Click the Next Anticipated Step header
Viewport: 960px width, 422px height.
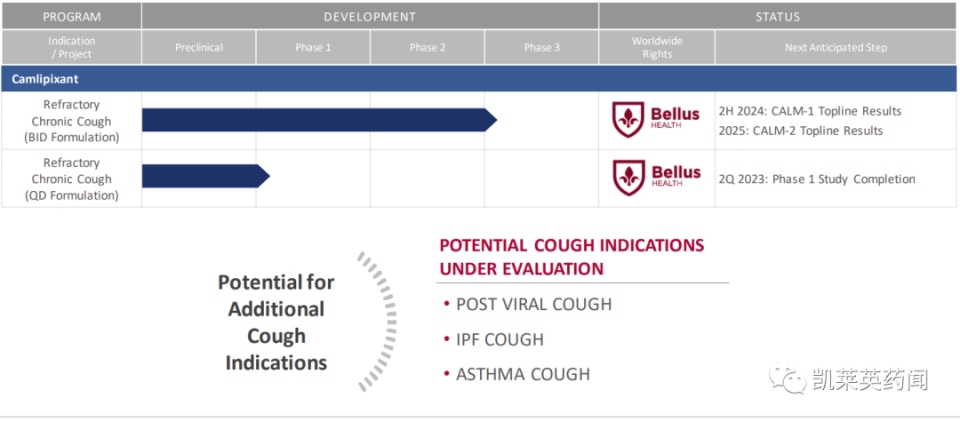coord(836,47)
